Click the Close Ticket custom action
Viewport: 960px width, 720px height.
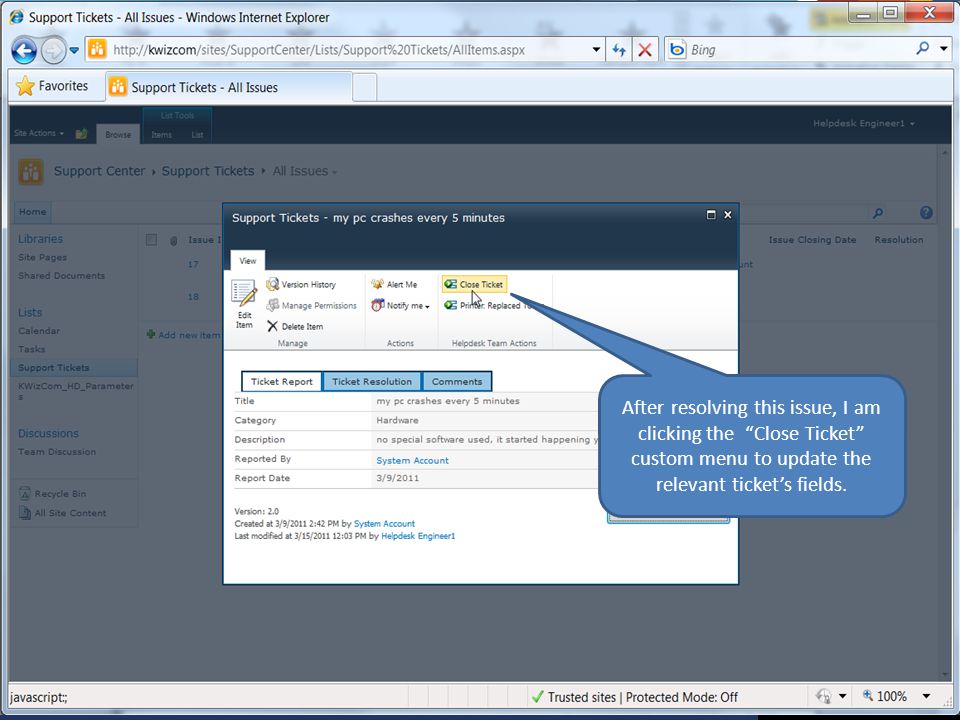click(x=474, y=285)
